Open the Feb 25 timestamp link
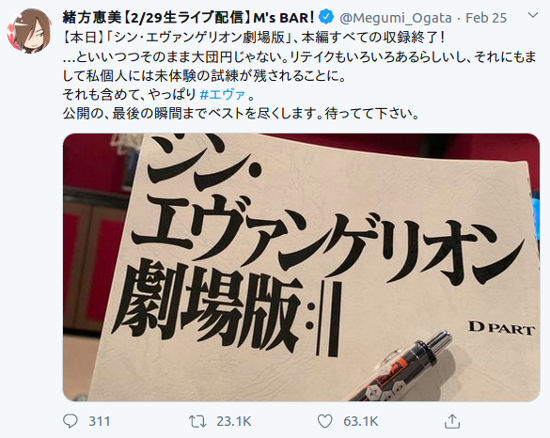The width and height of the screenshot is (550, 438). pos(486,18)
